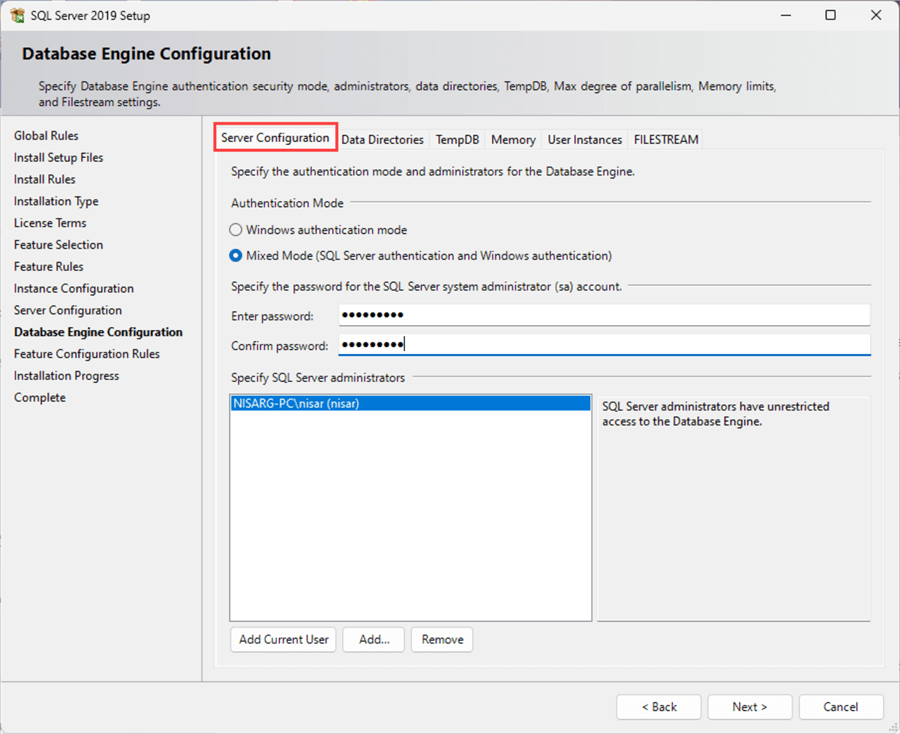Click Server Configuration step in sidebar

coord(68,310)
